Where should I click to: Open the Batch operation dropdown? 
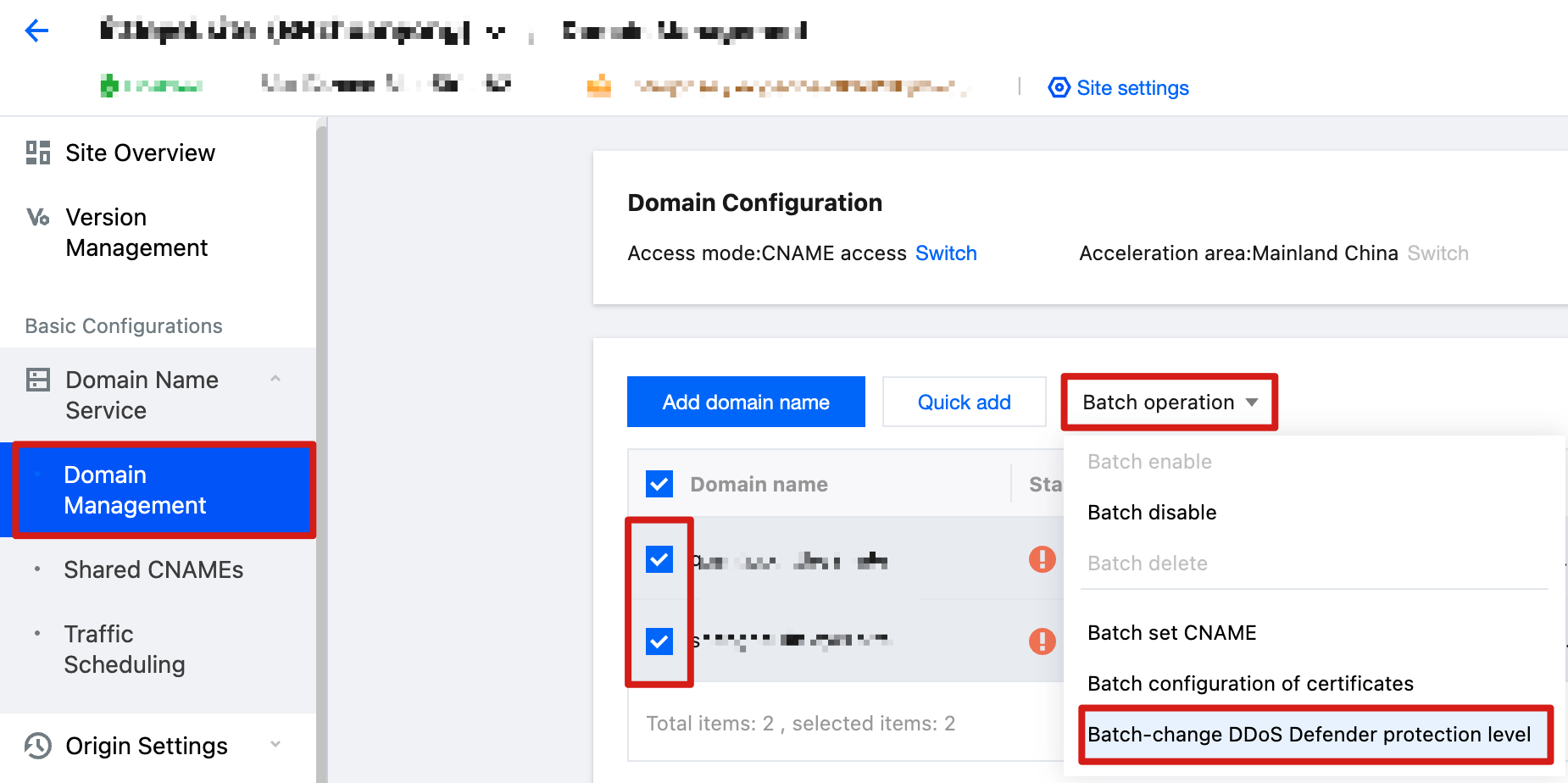pyautogui.click(x=1169, y=403)
